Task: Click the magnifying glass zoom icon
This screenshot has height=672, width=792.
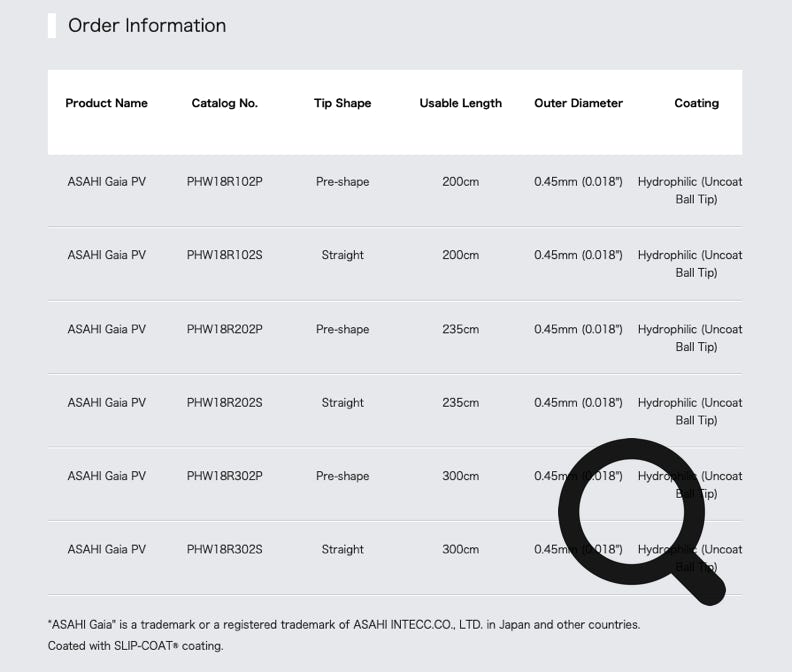Action: [x=641, y=521]
